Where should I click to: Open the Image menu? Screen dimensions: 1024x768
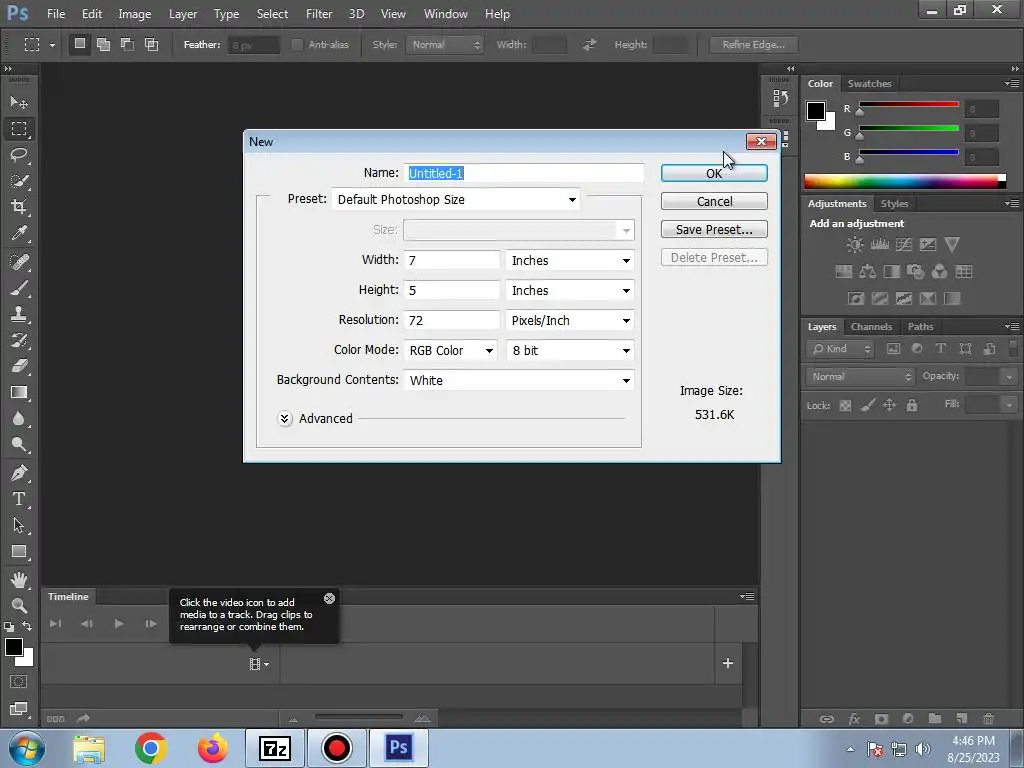tap(135, 14)
